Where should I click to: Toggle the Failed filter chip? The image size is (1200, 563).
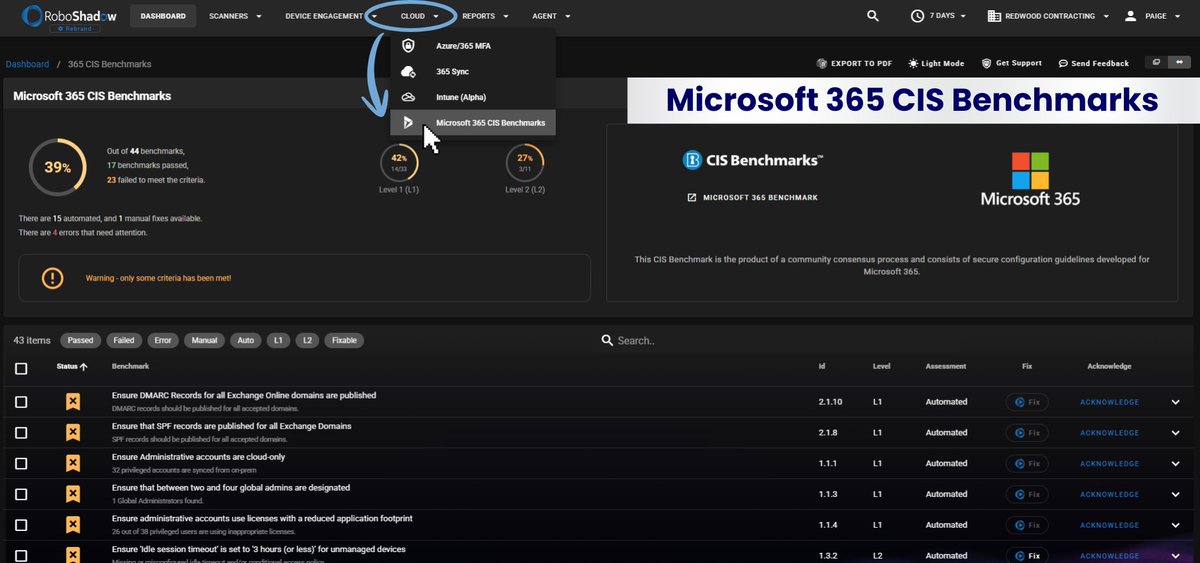123,340
